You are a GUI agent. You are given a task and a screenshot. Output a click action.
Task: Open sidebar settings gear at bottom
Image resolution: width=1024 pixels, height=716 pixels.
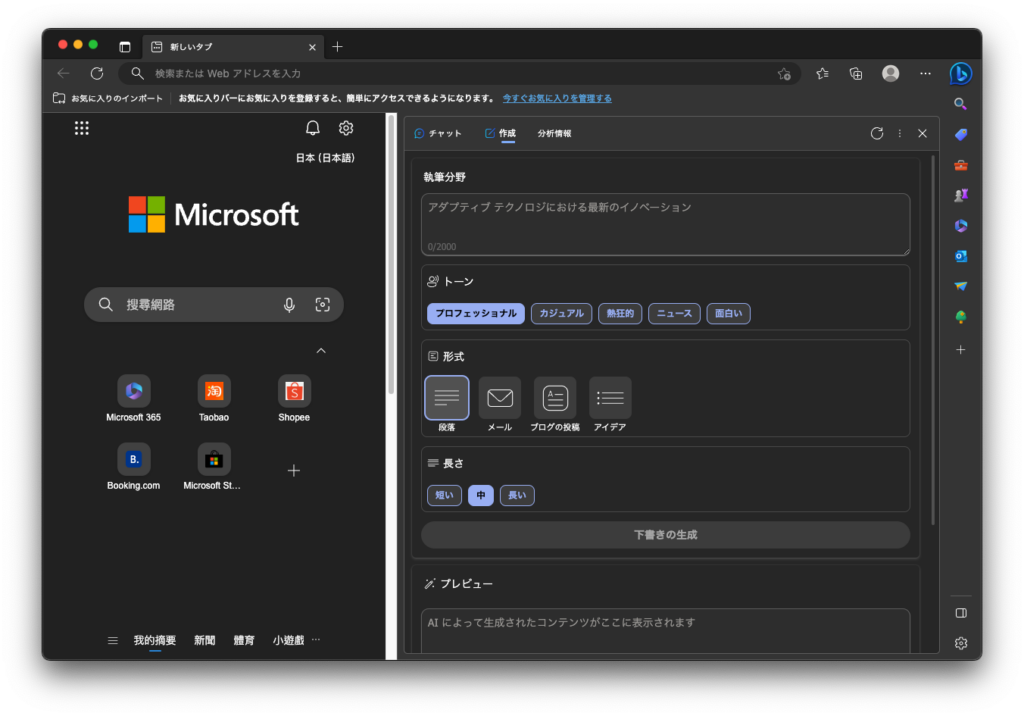point(961,643)
